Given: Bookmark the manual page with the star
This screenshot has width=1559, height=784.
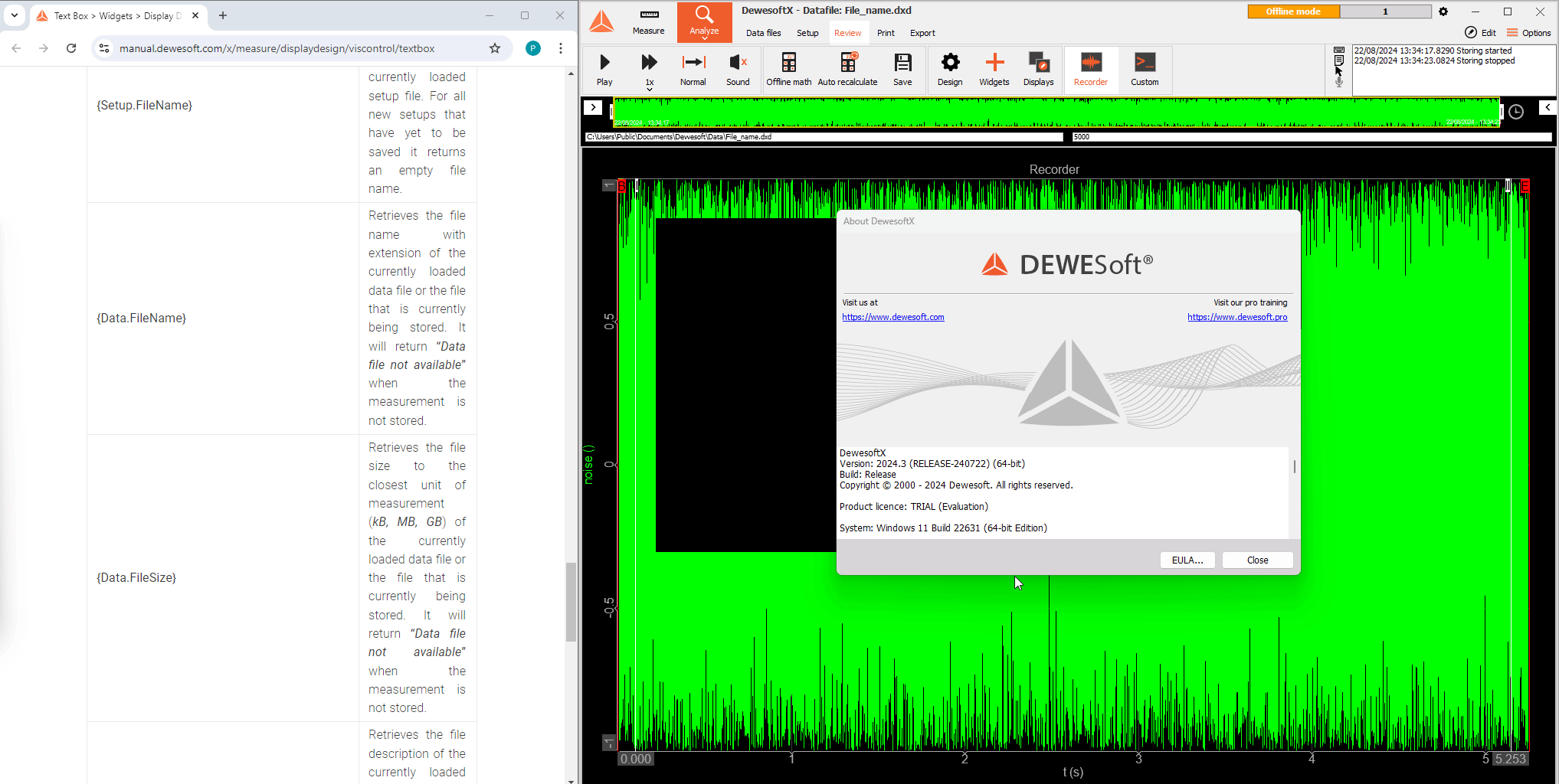Looking at the screenshot, I should [495, 48].
